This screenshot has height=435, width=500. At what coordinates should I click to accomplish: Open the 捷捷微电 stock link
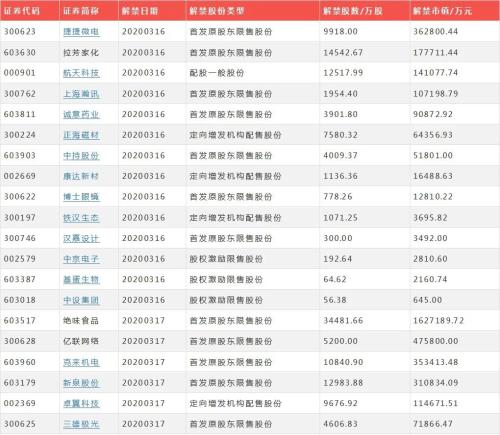(81, 32)
